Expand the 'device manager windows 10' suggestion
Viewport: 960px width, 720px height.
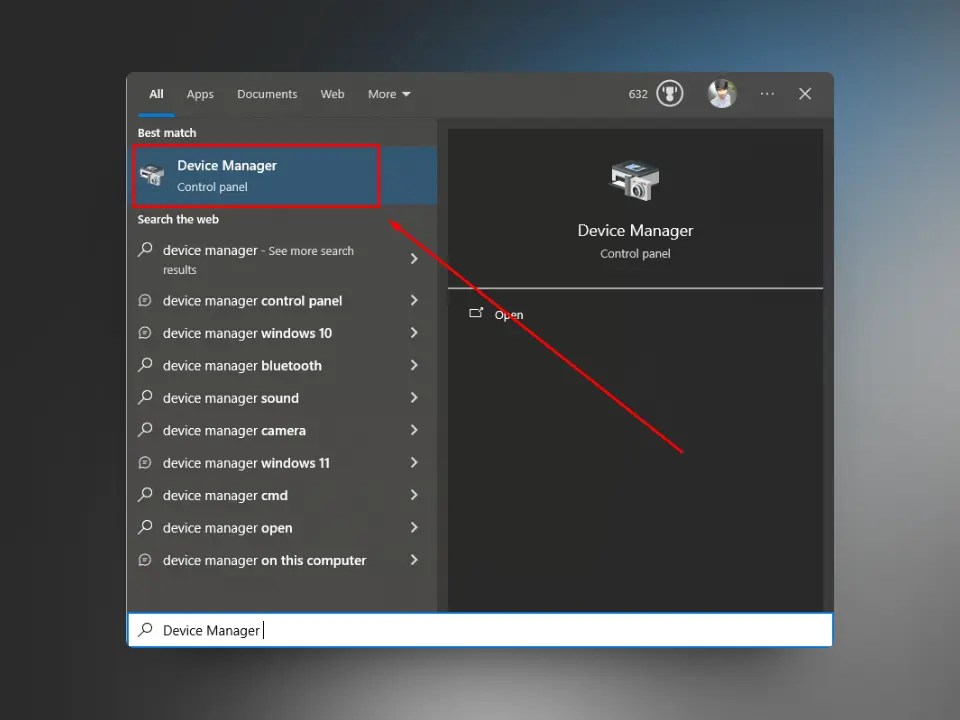[x=413, y=333]
